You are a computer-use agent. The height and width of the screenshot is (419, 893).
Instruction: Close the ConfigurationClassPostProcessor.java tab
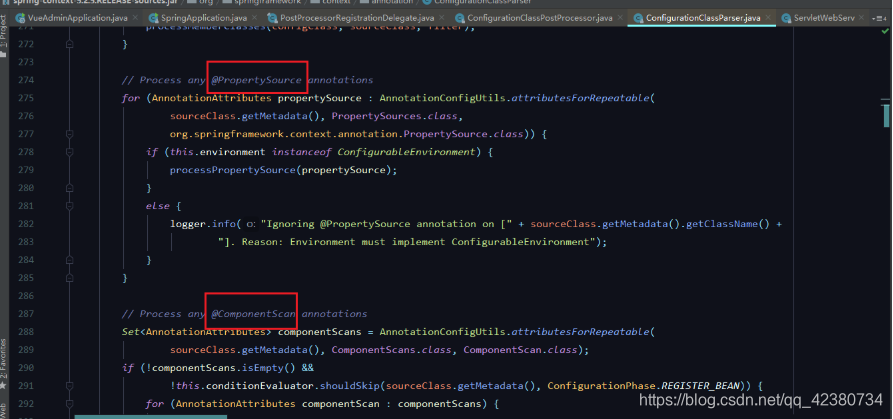click(x=620, y=18)
